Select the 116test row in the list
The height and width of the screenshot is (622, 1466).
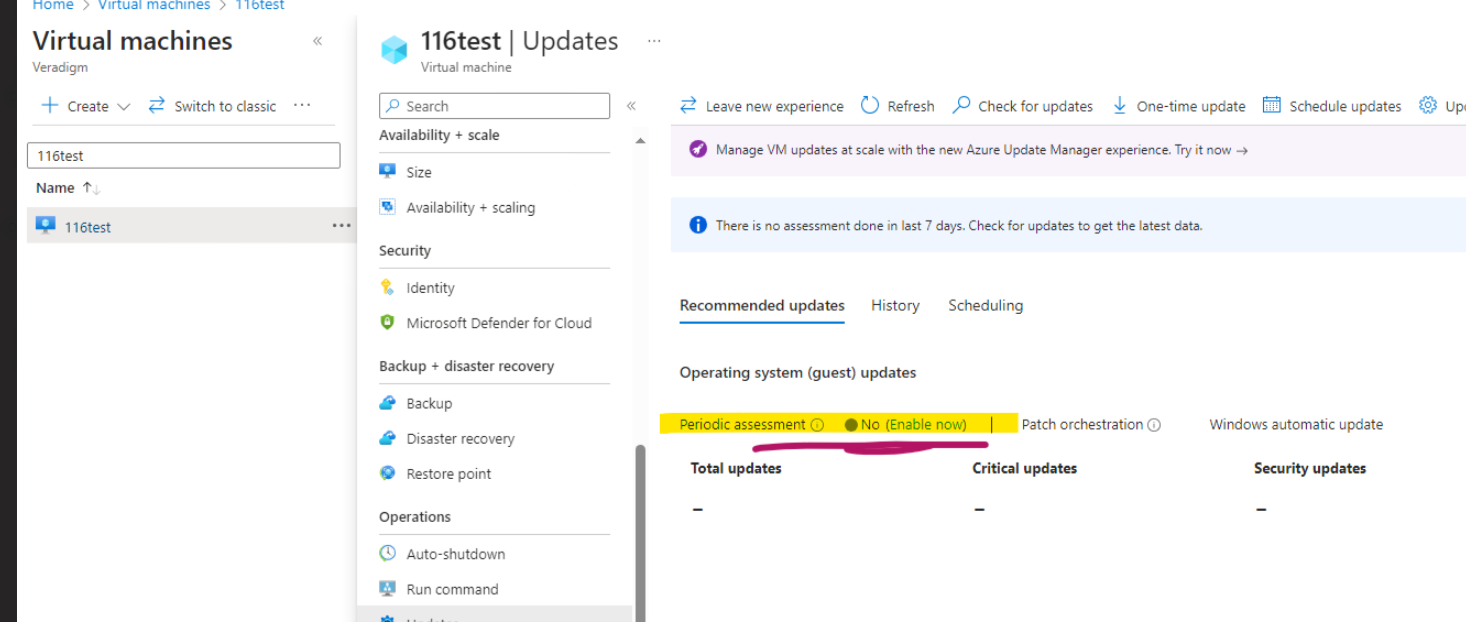pyautogui.click(x=190, y=226)
